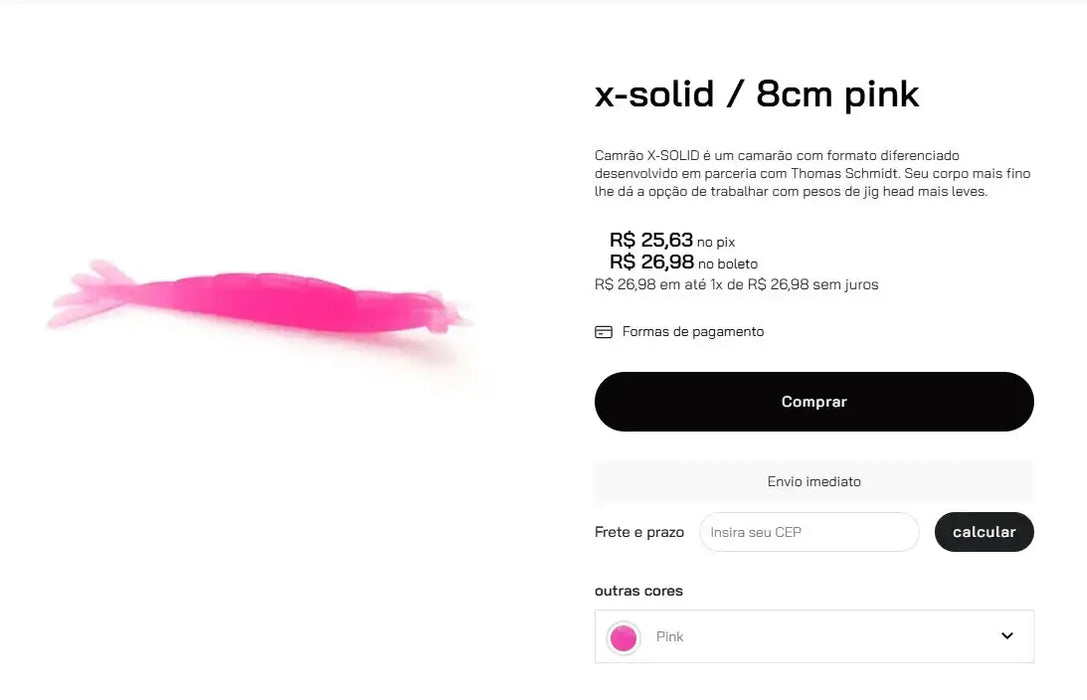Focus the Insira seu CEP field
Image resolution: width=1087 pixels, height=700 pixels.
808,532
